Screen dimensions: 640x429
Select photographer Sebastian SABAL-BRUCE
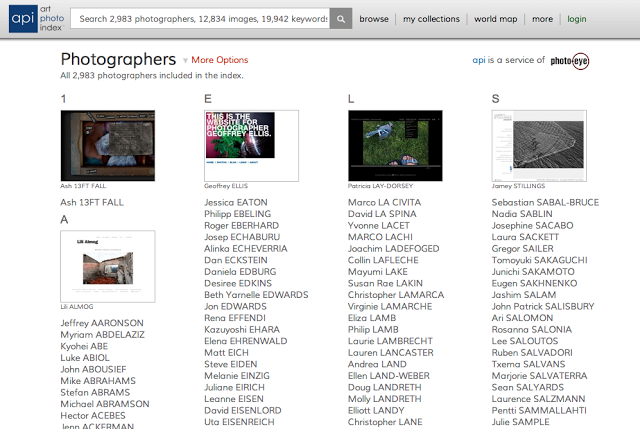(545, 202)
